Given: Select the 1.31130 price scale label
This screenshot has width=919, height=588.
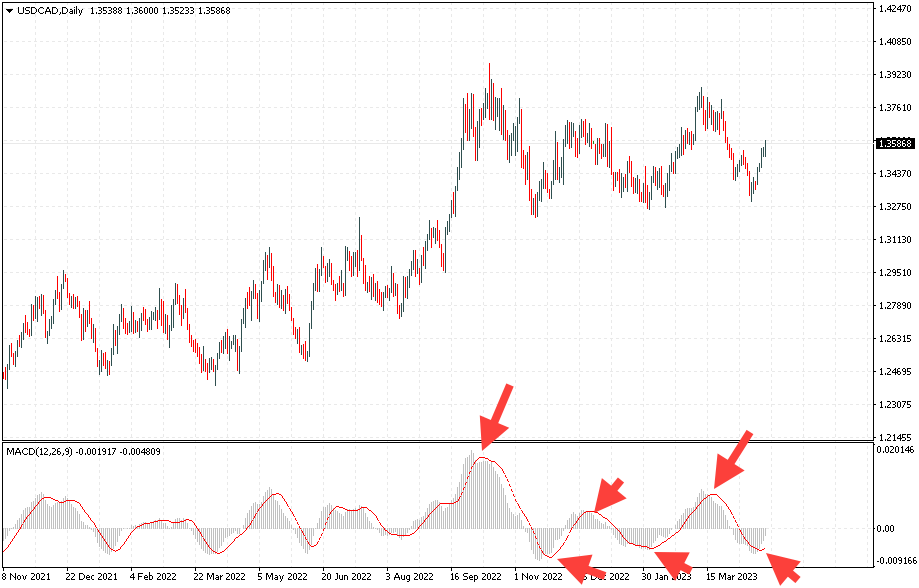Looking at the screenshot, I should (896, 239).
